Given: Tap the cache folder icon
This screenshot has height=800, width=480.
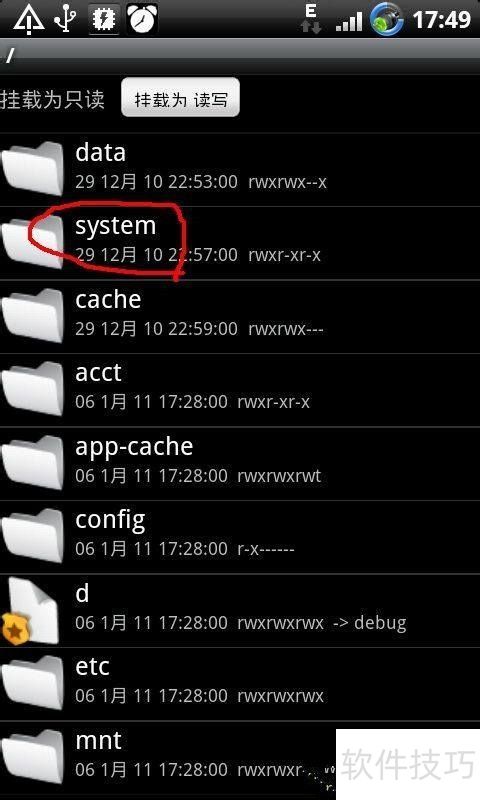Looking at the screenshot, I should point(33,315).
